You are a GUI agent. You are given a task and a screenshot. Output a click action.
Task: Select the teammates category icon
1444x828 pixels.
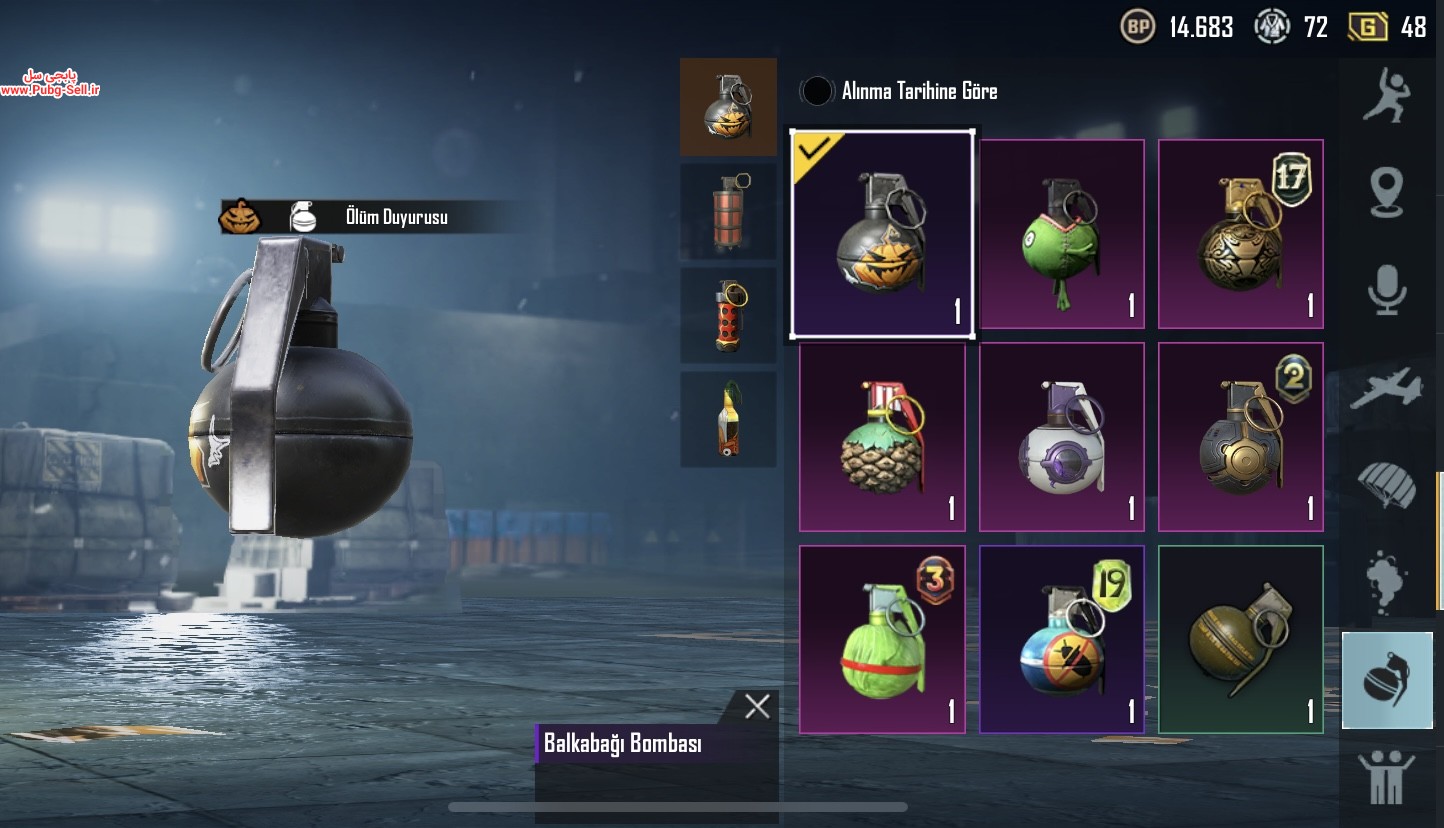1387,778
